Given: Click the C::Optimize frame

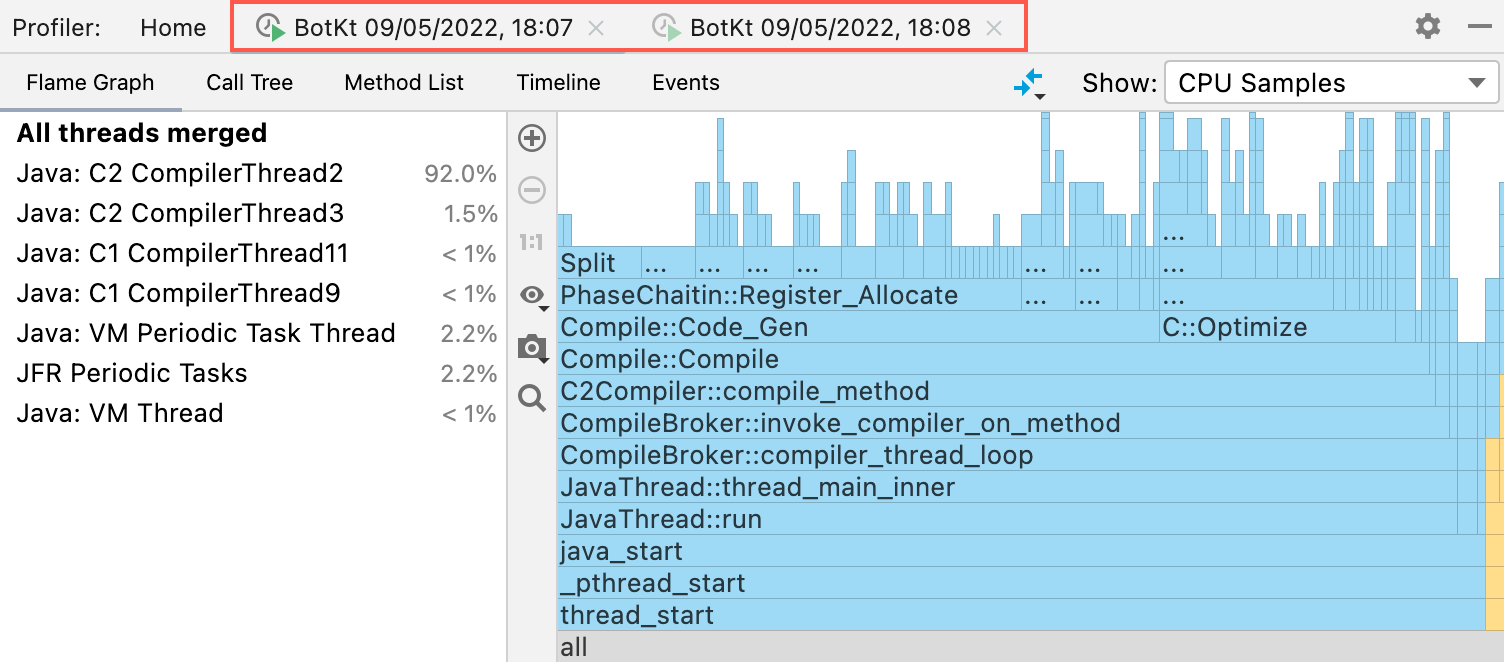Looking at the screenshot, I should [1277, 327].
